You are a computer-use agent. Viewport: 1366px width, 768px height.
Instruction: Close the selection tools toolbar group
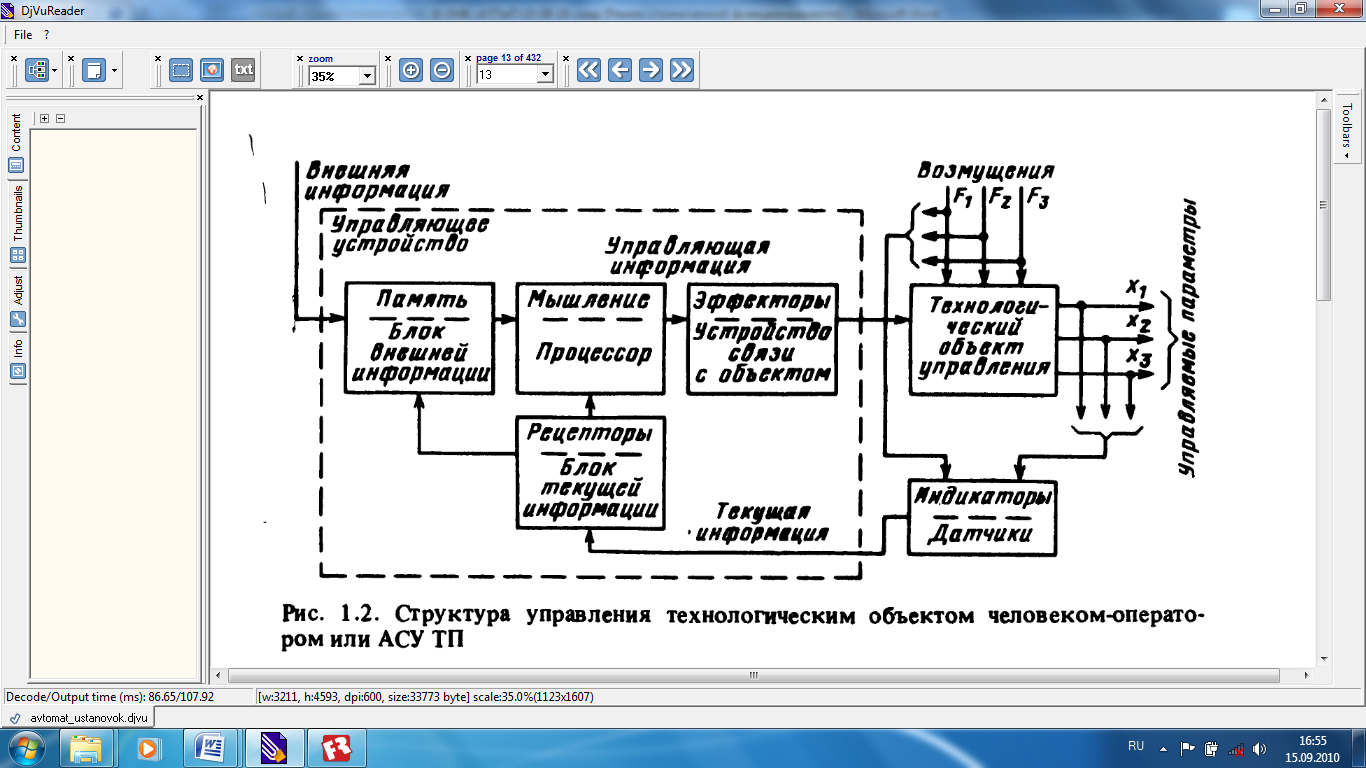click(x=158, y=58)
